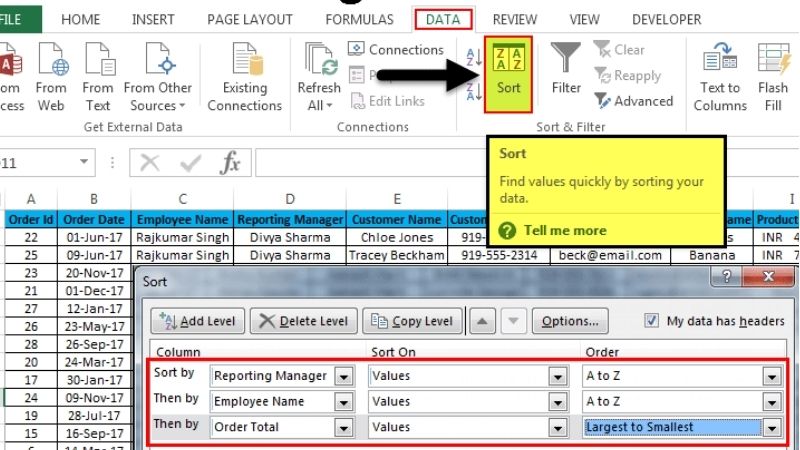This screenshot has height=450, width=800.
Task: Open Sort On dropdown for Order Total row
Action: [x=558, y=427]
